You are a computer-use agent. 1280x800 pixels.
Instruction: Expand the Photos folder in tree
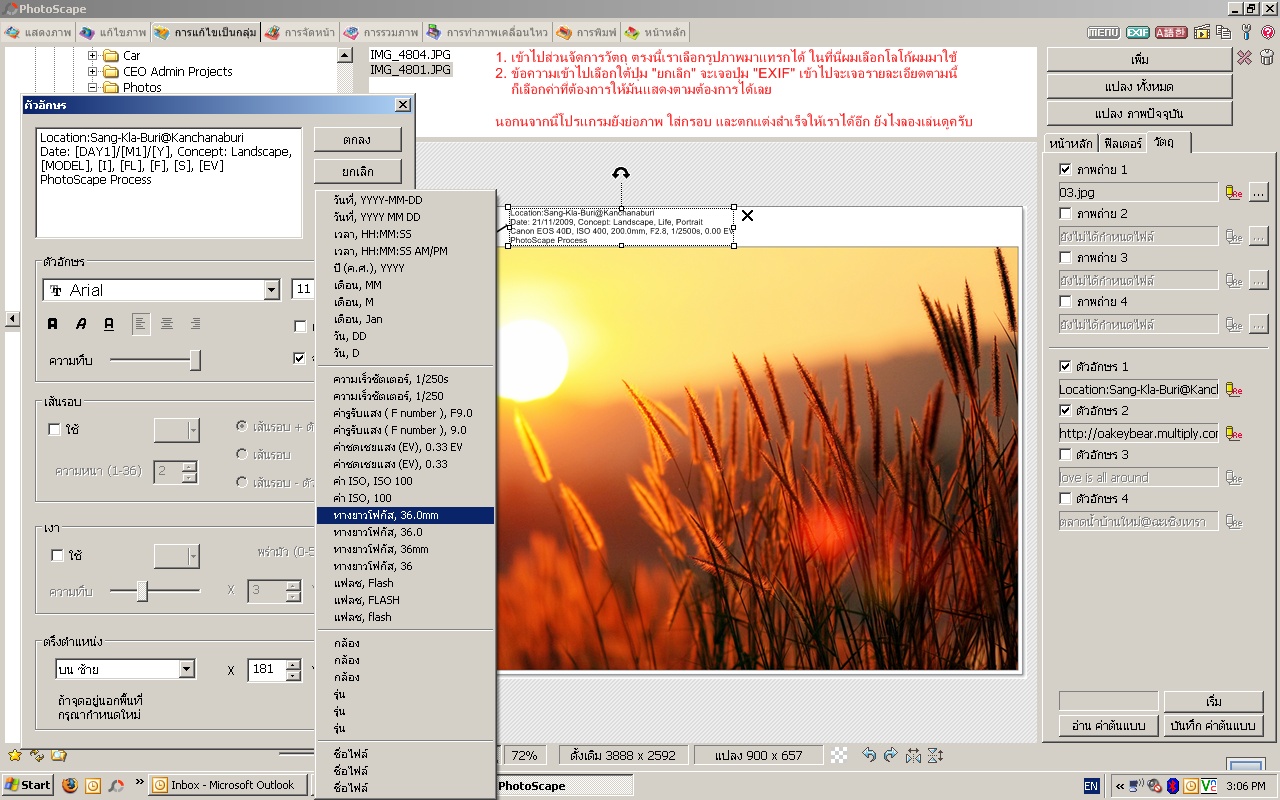pos(93,88)
